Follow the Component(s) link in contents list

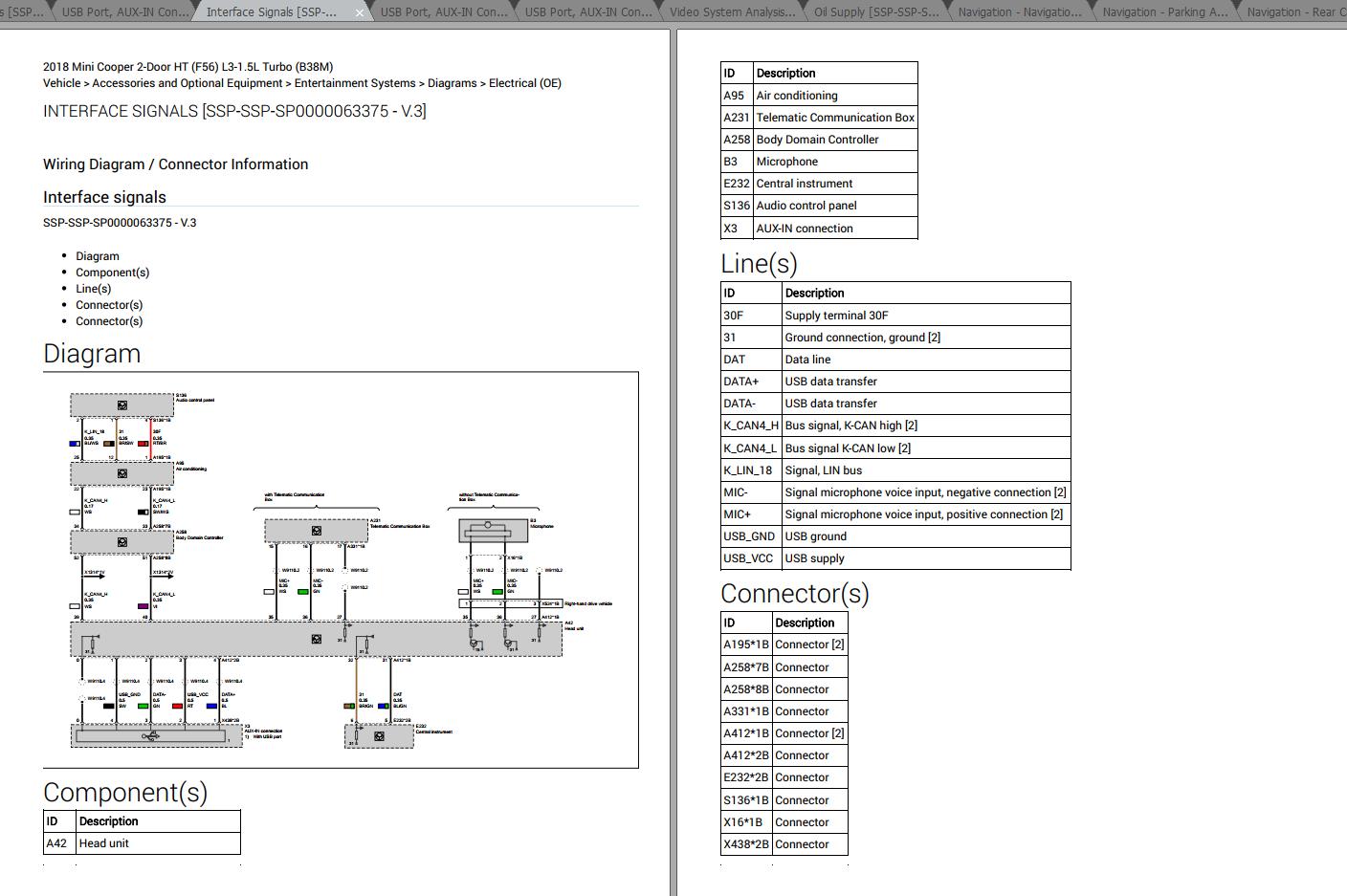click(x=112, y=273)
